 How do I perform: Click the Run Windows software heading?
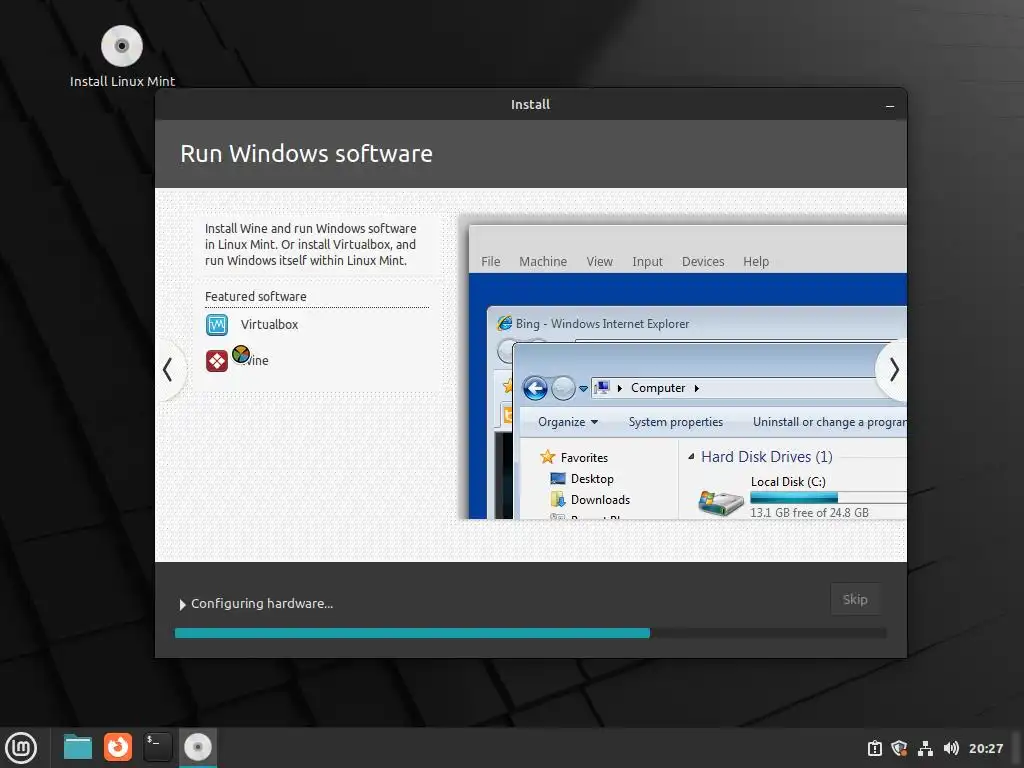(x=306, y=153)
